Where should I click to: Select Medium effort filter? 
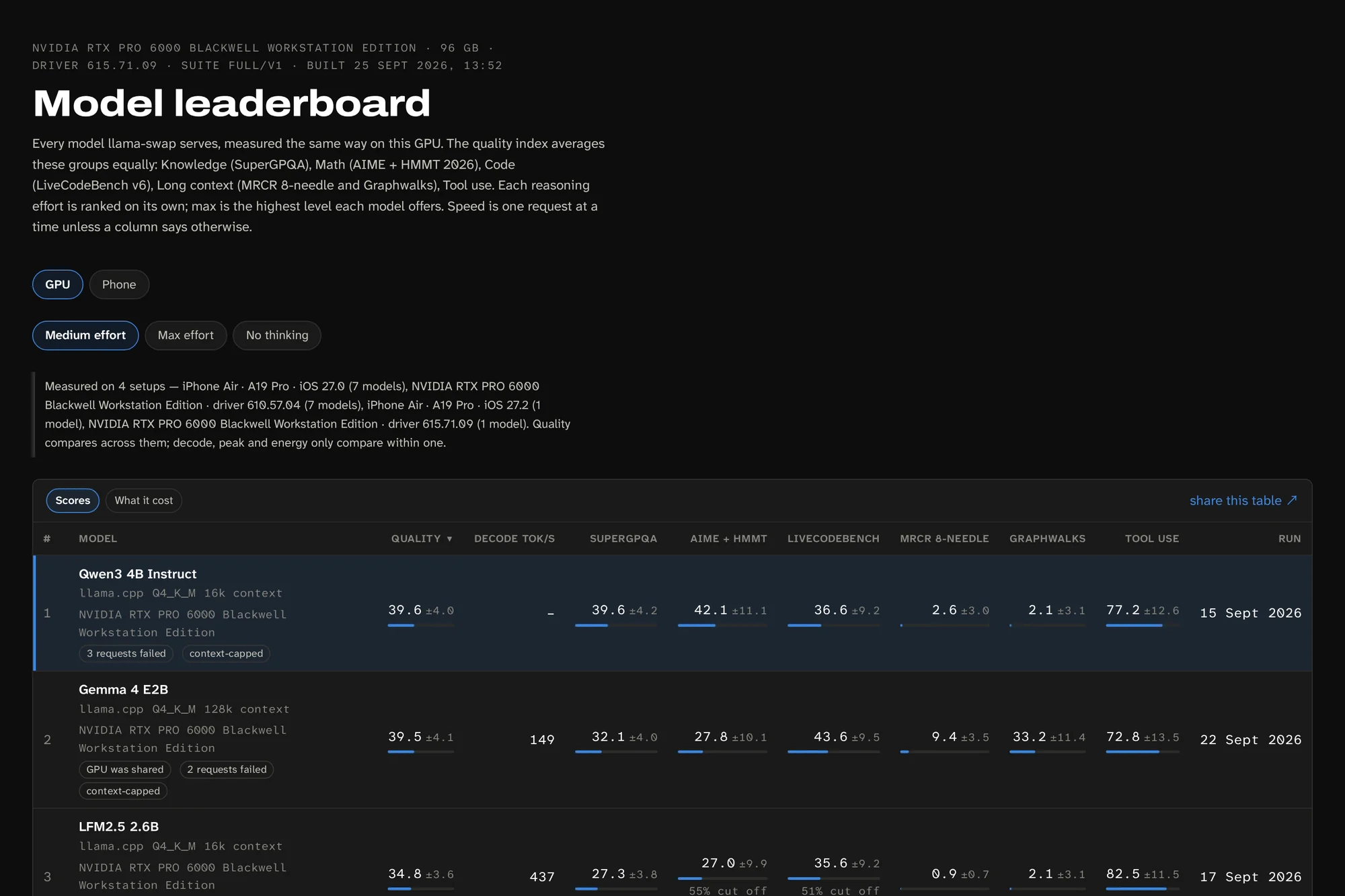(x=85, y=335)
